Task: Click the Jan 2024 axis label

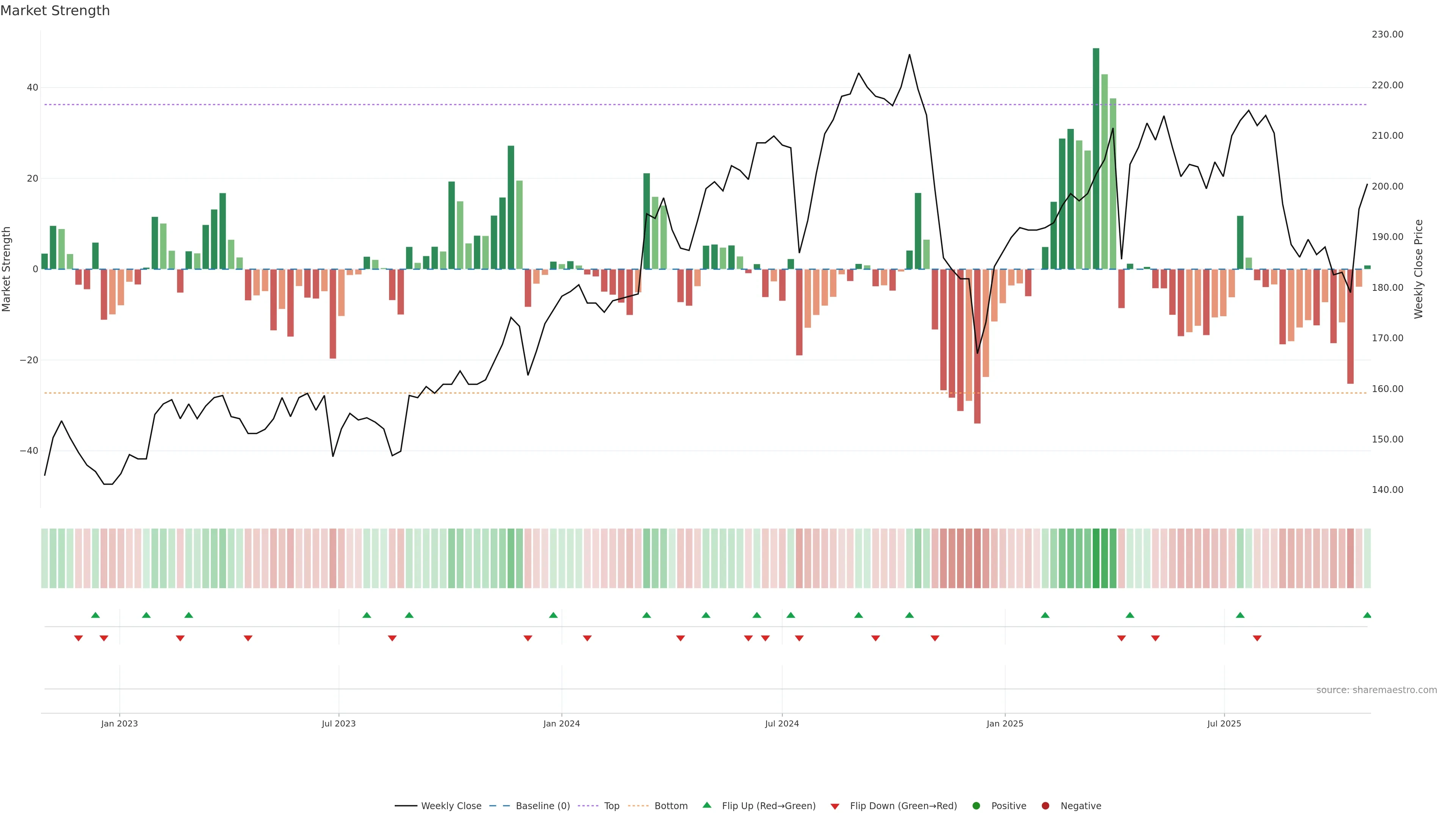Action: tap(561, 723)
